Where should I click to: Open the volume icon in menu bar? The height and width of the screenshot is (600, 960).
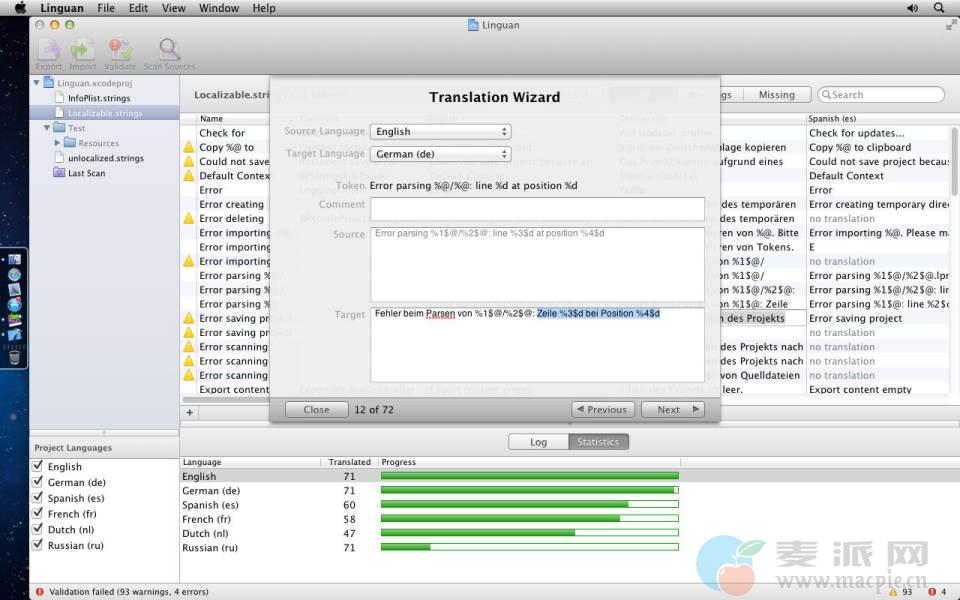pos(912,8)
